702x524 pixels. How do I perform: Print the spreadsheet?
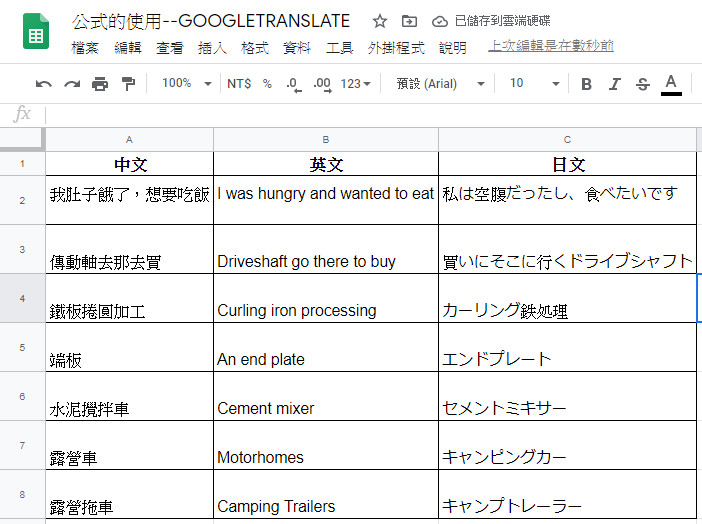[100, 84]
